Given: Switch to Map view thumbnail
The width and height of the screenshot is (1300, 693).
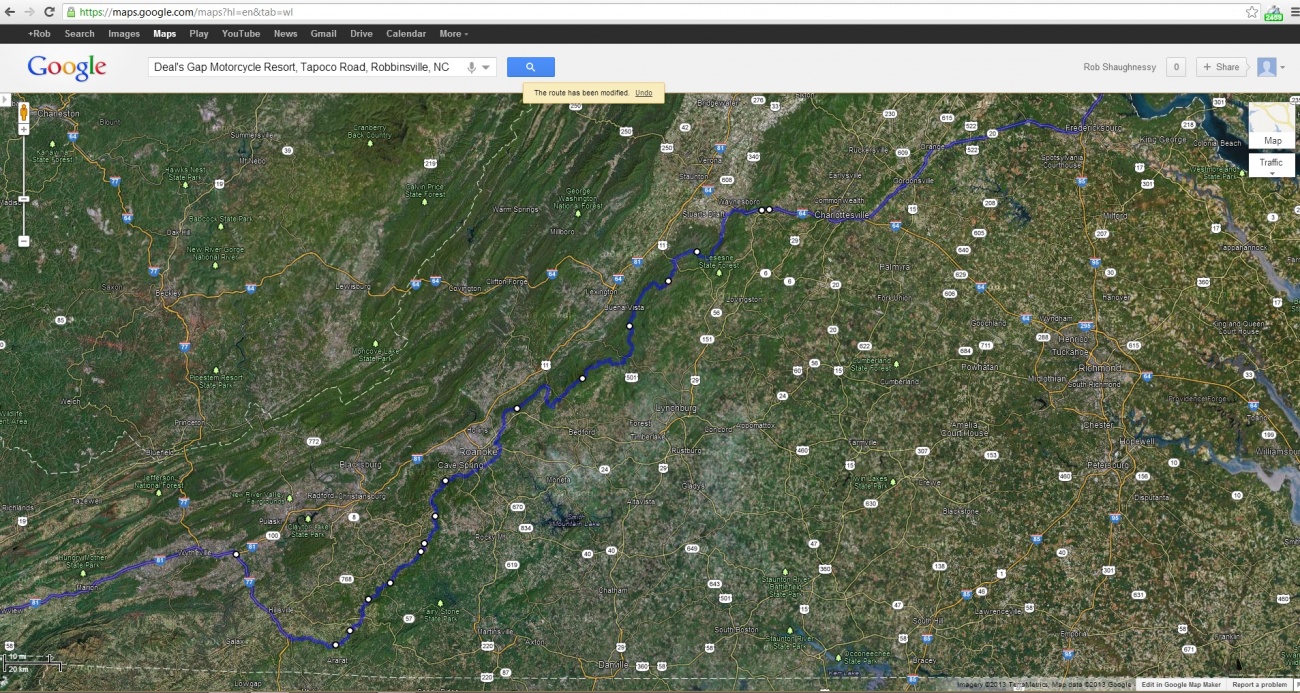Looking at the screenshot, I should (1272, 124).
